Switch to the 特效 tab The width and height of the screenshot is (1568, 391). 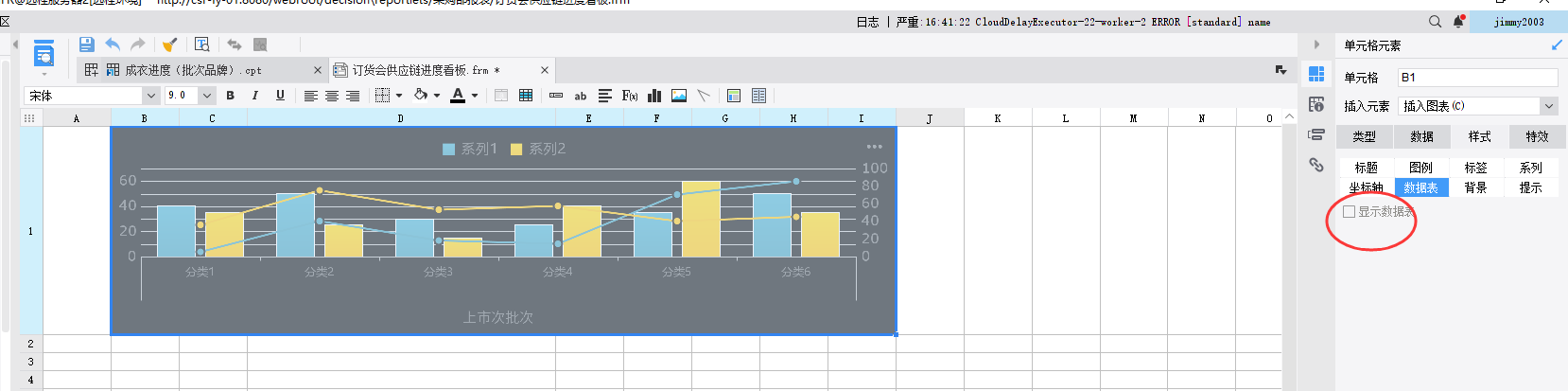1538,137
